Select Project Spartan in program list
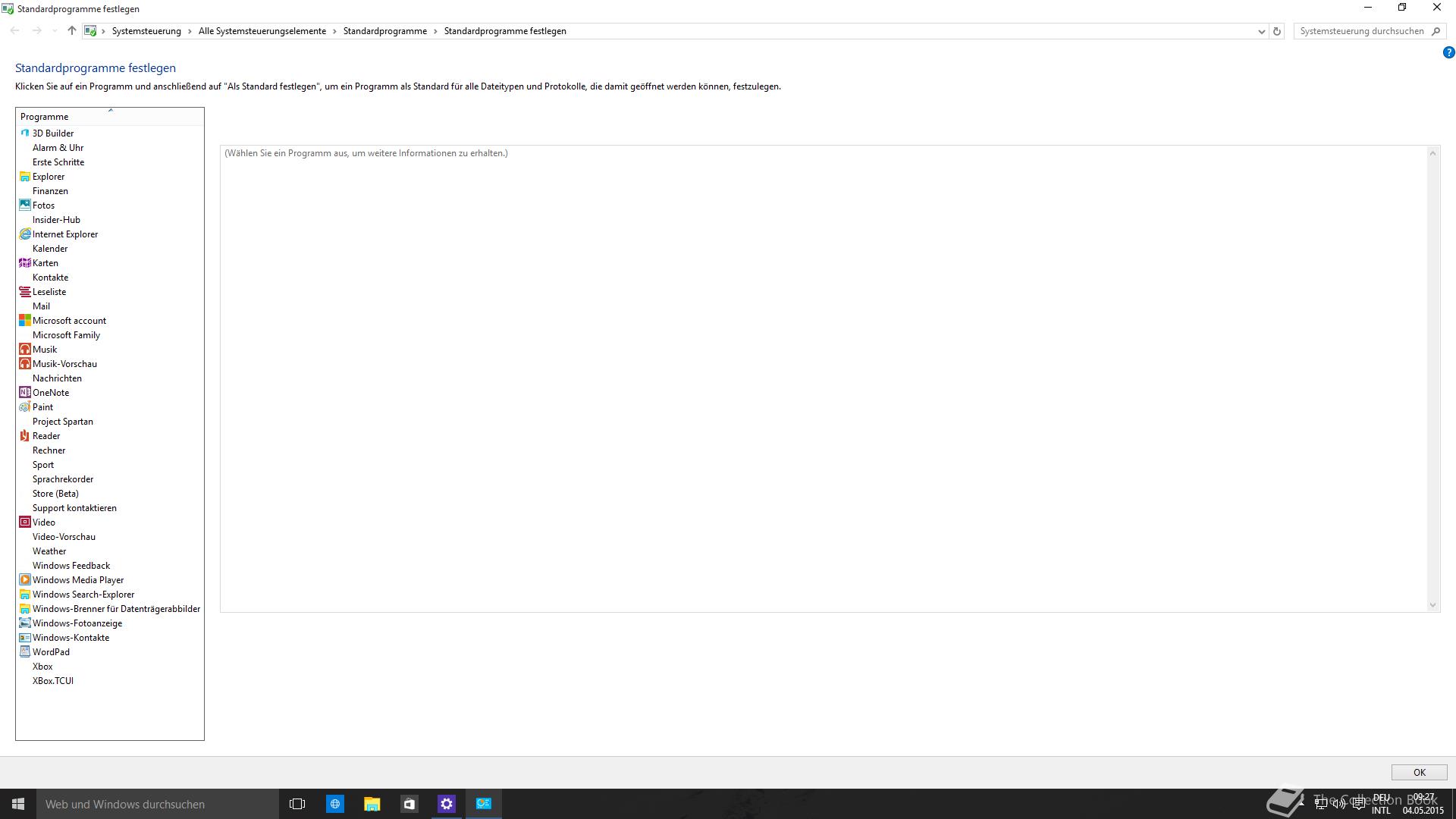This screenshot has width=1456, height=819. pyautogui.click(x=62, y=422)
